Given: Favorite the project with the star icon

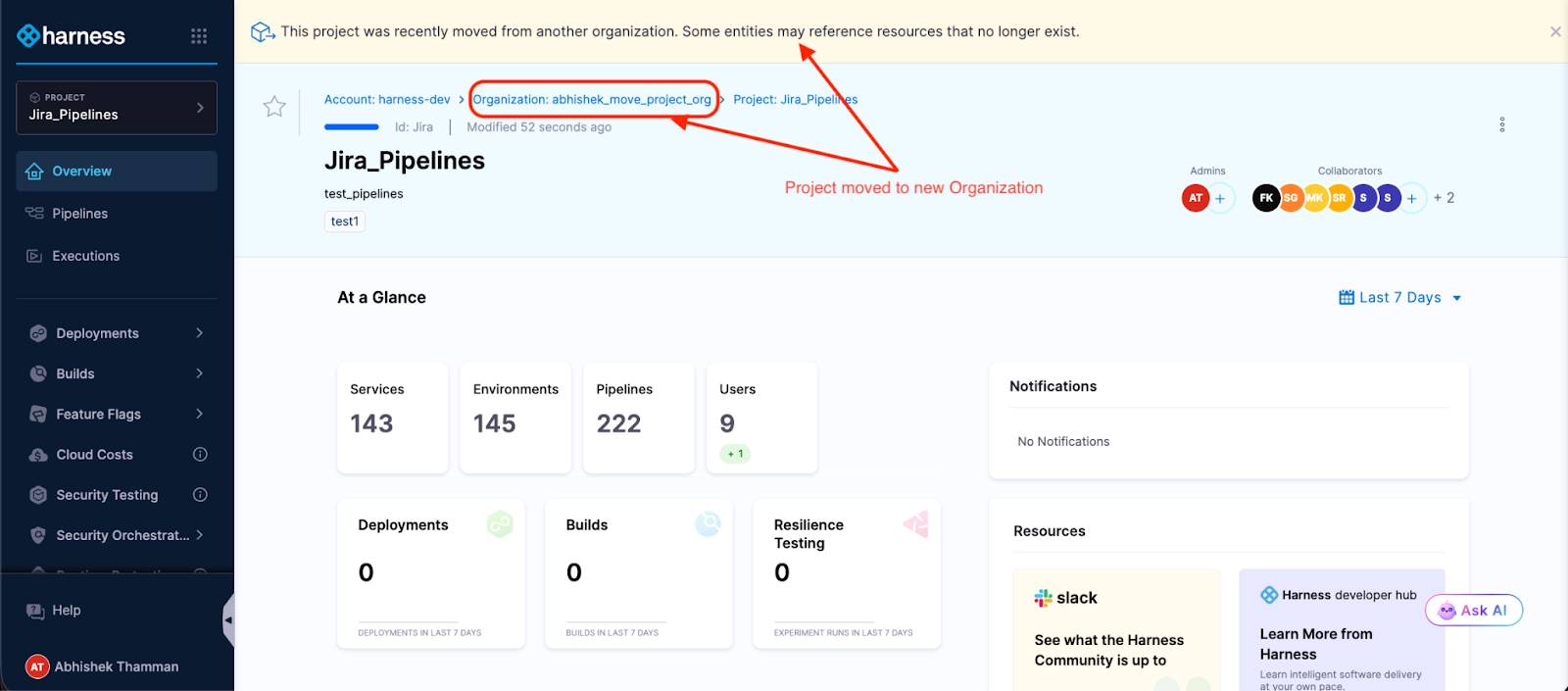Looking at the screenshot, I should coord(274,107).
